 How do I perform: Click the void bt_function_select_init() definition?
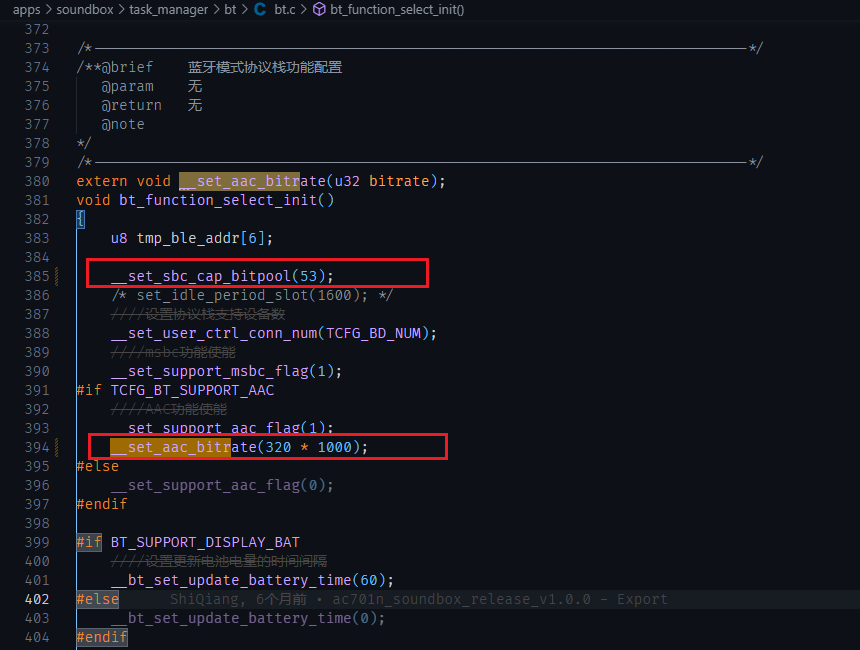[x=205, y=200]
